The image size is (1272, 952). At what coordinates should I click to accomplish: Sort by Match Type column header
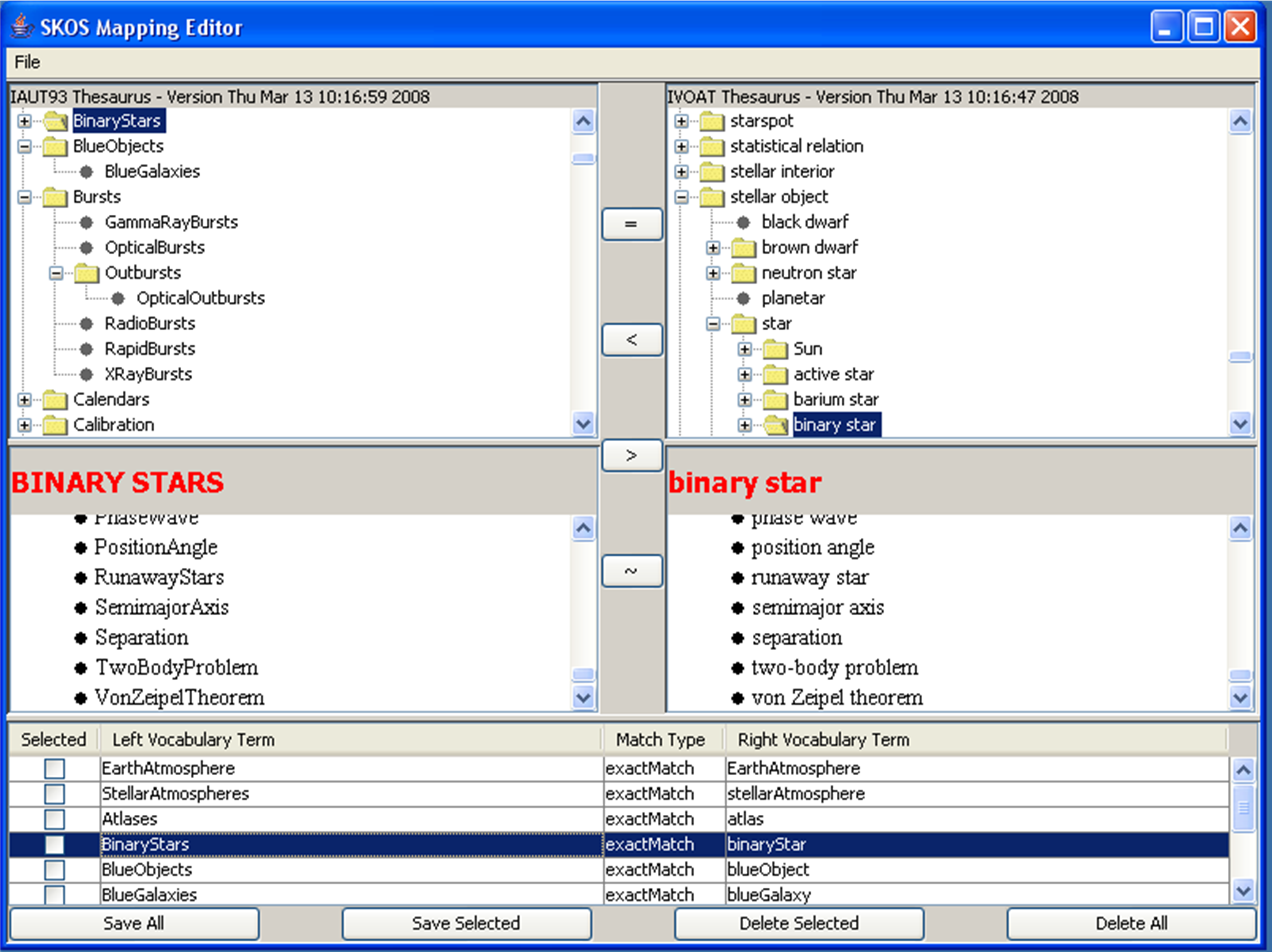click(660, 740)
